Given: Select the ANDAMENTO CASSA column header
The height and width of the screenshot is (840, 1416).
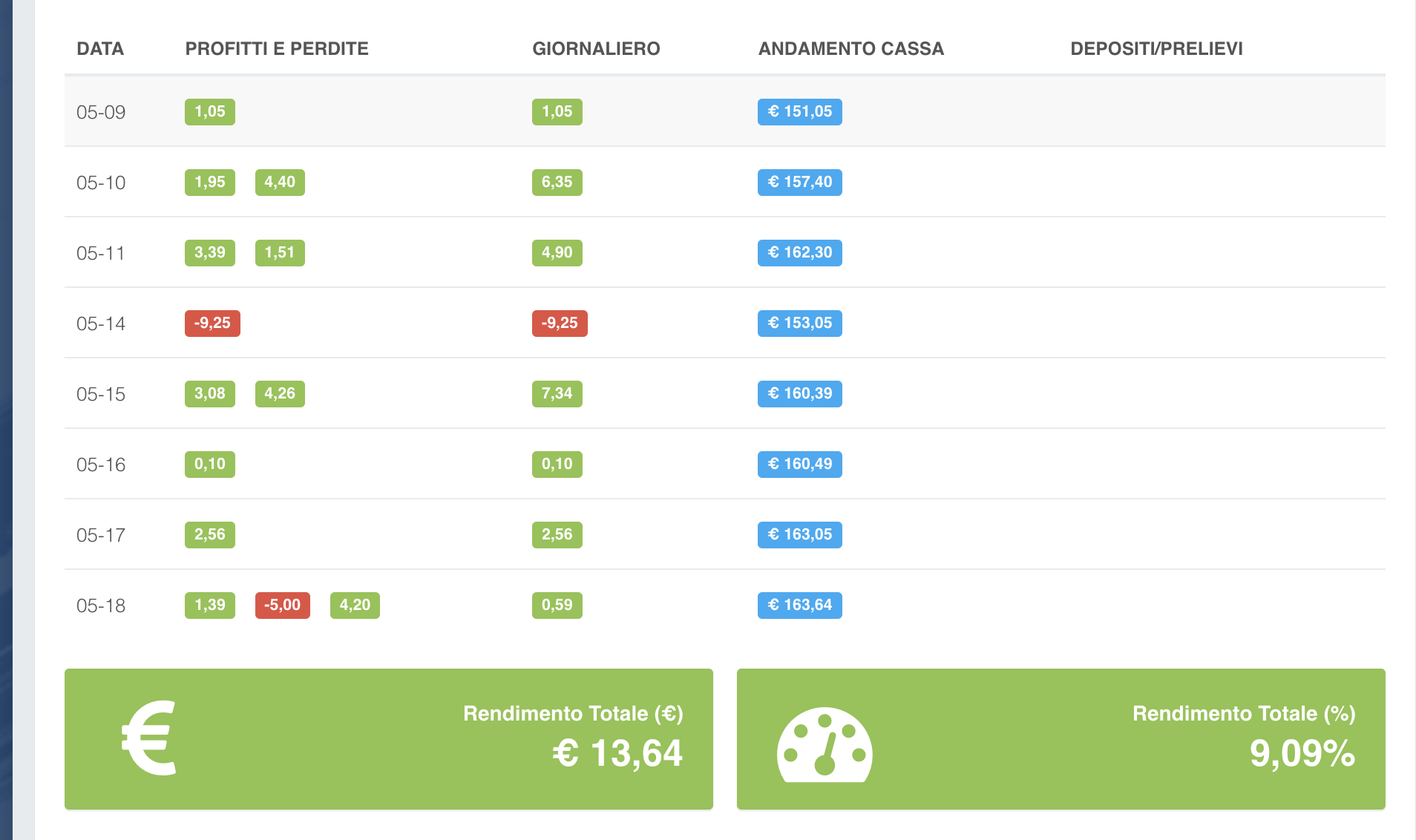Looking at the screenshot, I should pos(851,49).
